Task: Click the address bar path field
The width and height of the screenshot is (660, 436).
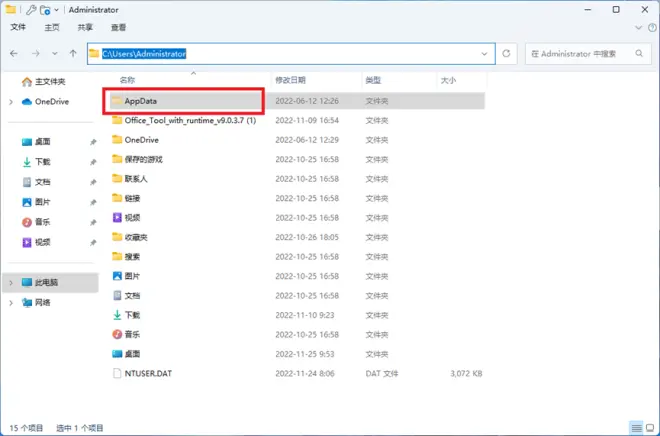Action: tap(290, 53)
